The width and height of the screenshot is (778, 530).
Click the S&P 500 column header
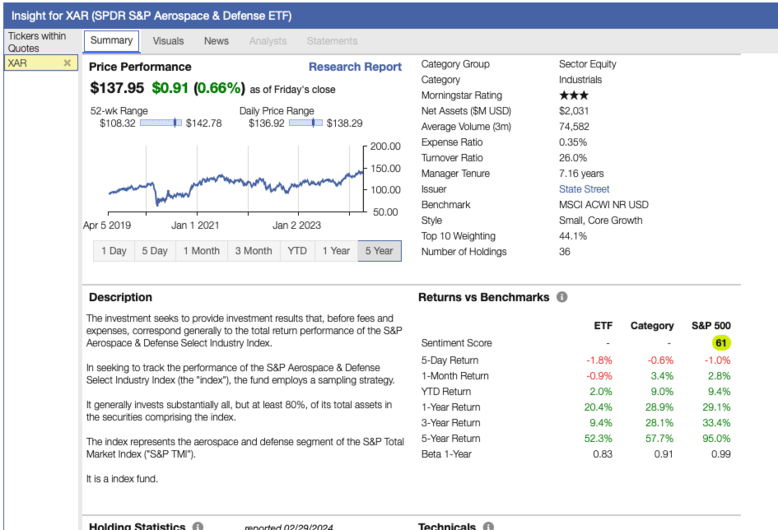click(x=711, y=326)
